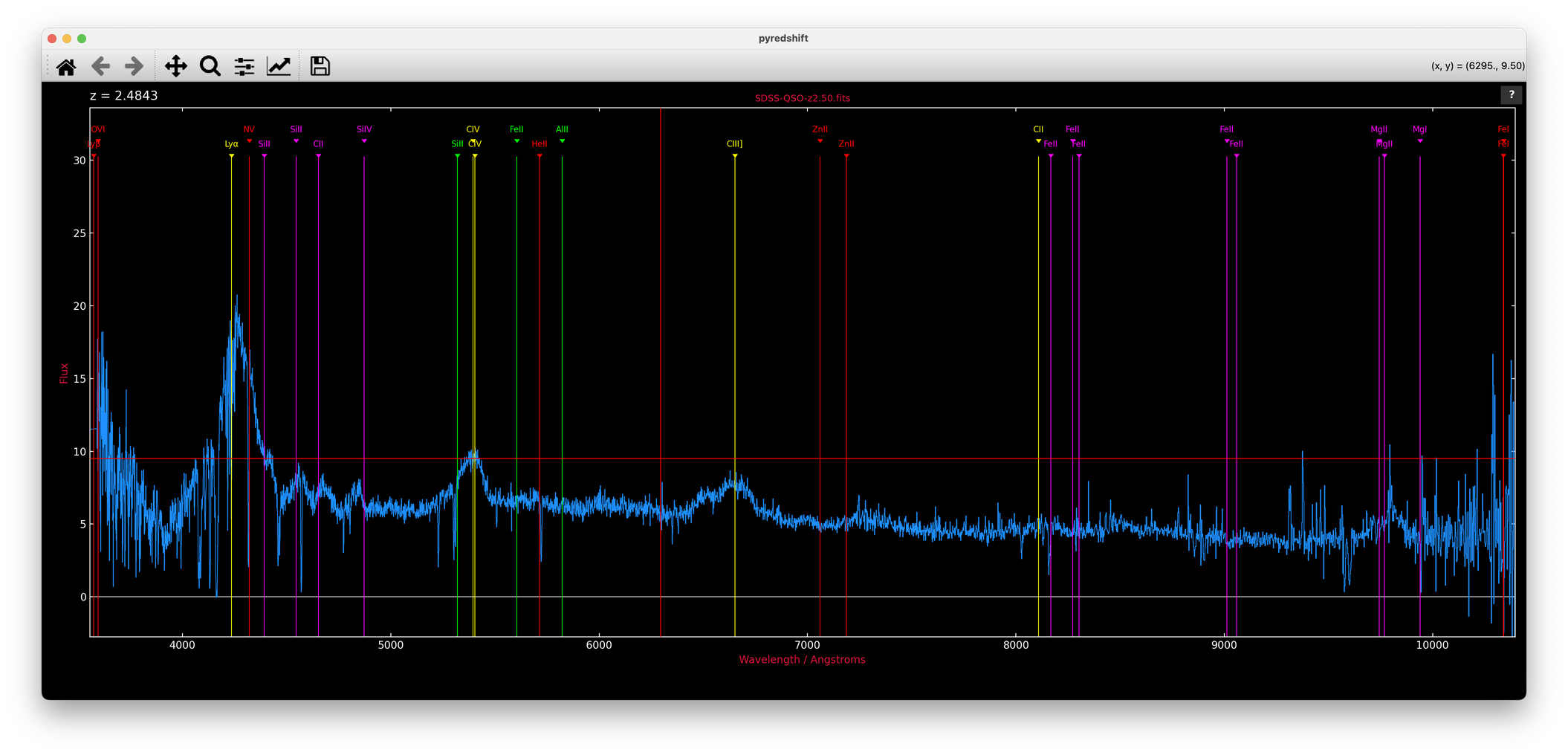The image size is (1568, 755).
Task: Select the CIII] line label
Action: (734, 144)
